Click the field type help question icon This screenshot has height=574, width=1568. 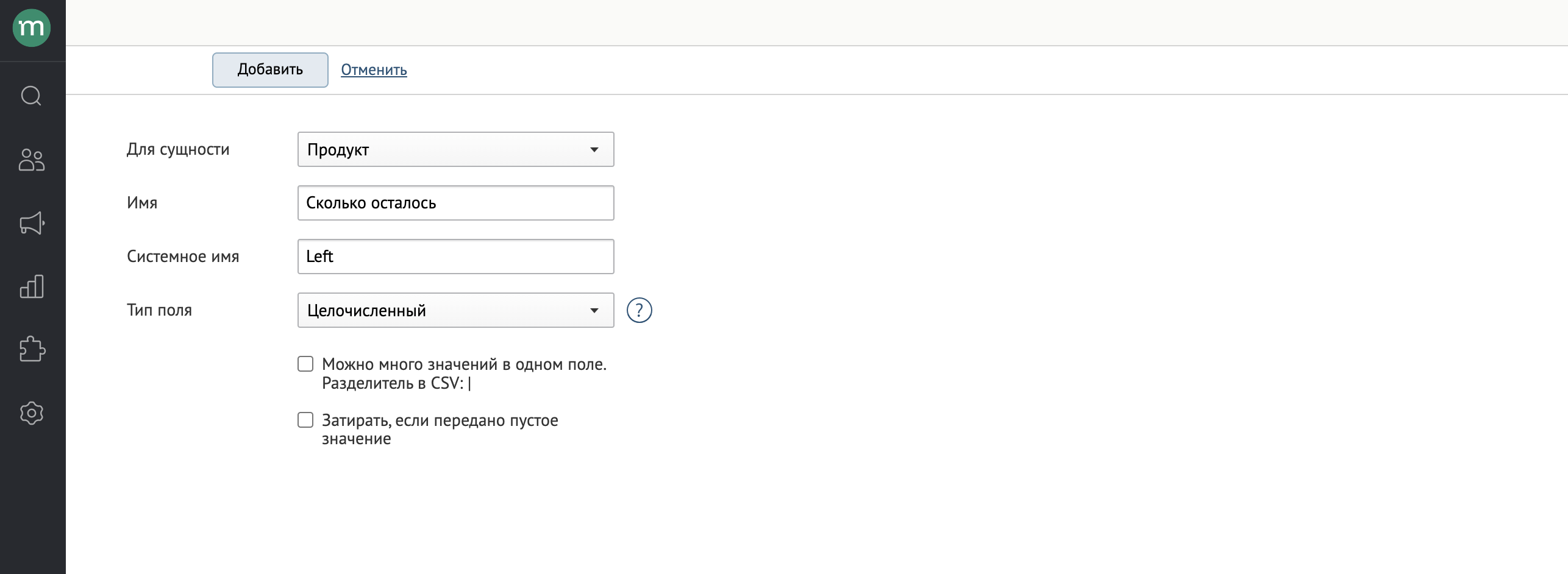(640, 310)
